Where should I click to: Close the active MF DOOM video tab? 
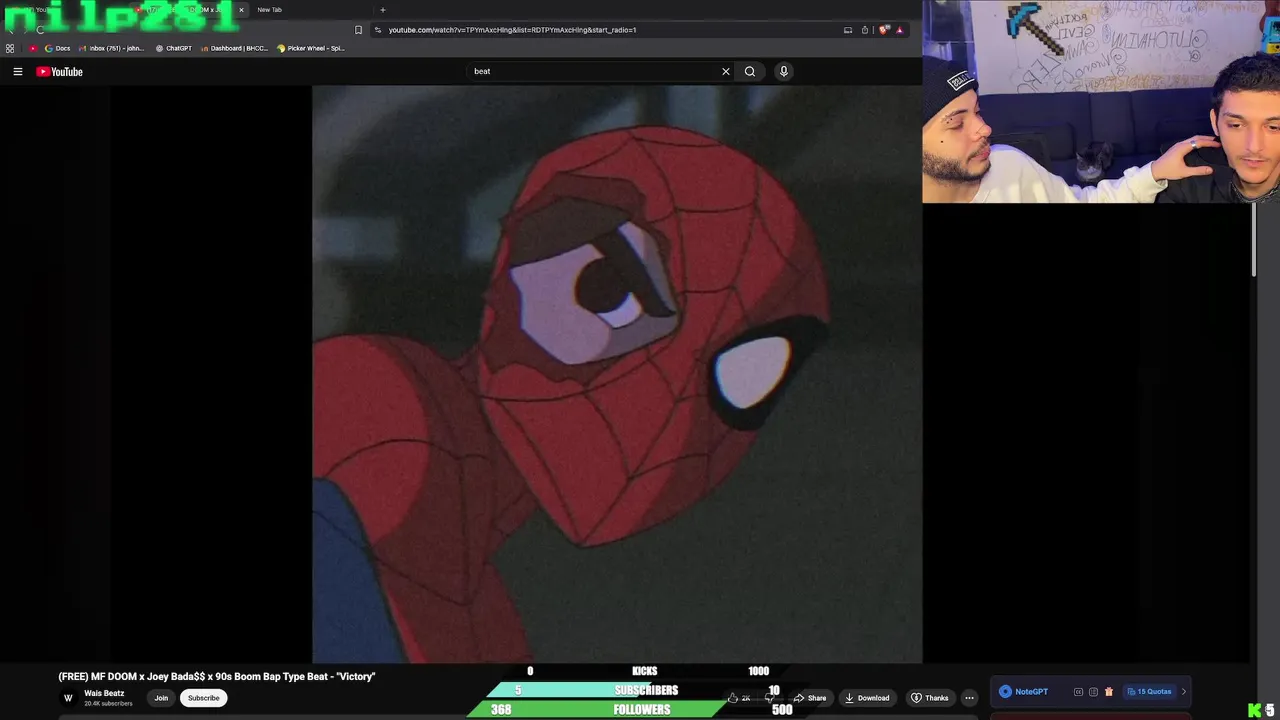pos(241,10)
